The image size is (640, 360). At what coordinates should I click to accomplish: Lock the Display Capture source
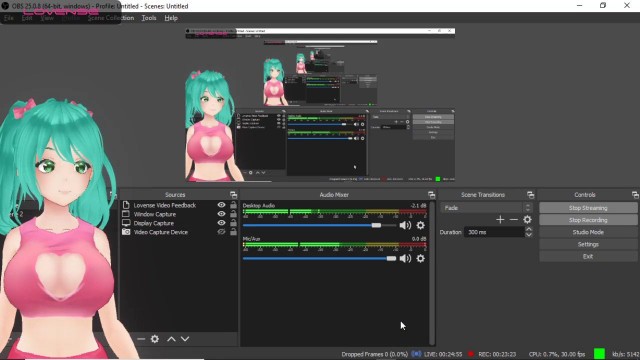(233, 223)
